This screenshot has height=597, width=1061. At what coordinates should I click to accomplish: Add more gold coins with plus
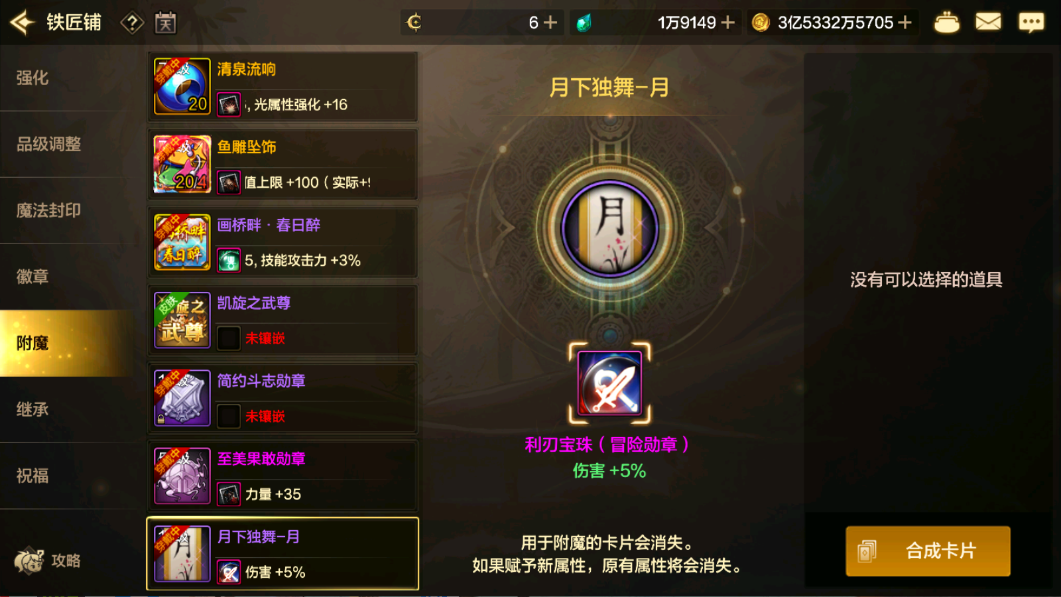tap(905, 23)
